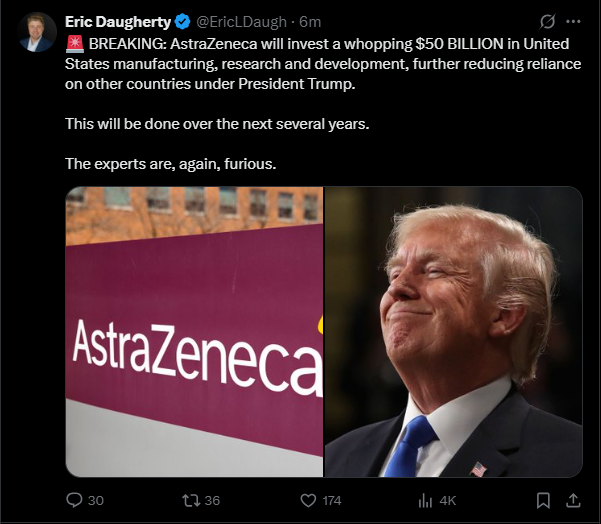Image resolution: width=601 pixels, height=524 pixels.
Task: Bookmark this post
Action: click(x=543, y=500)
